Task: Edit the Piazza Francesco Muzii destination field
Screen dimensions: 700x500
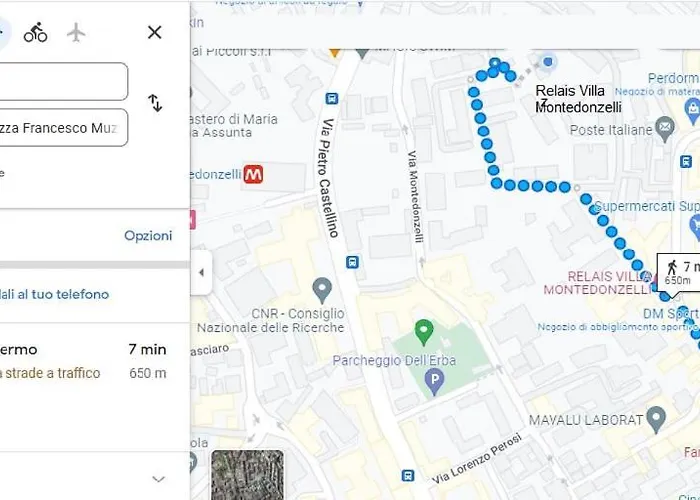Action: point(63,128)
